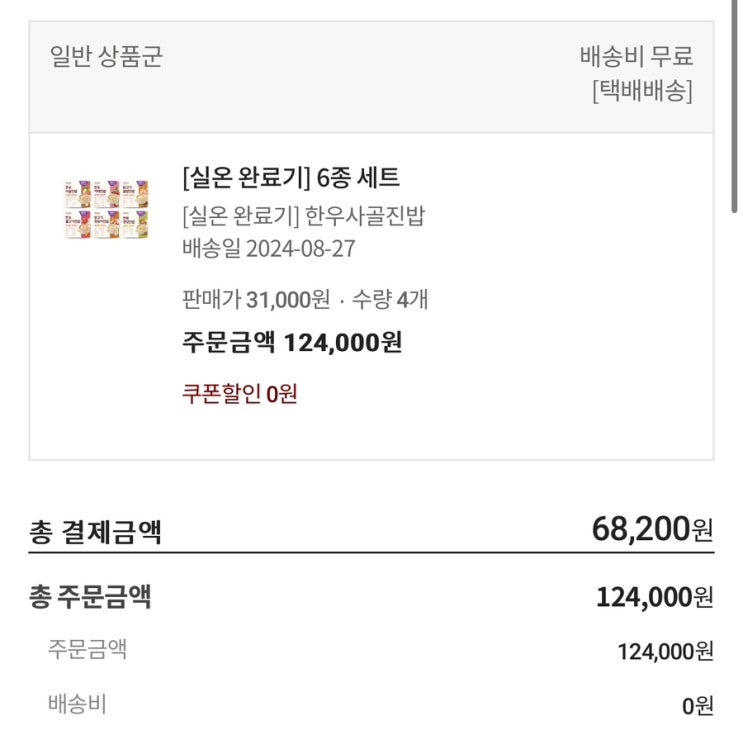
Task: Click the gray 주문금액 sub-item label
Action: click(x=88, y=650)
